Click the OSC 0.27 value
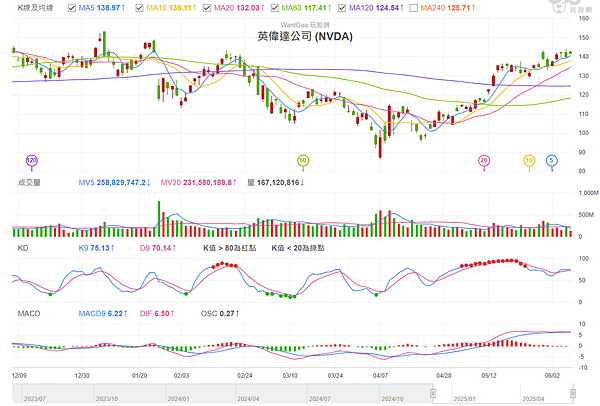The image size is (600, 406). (220, 313)
